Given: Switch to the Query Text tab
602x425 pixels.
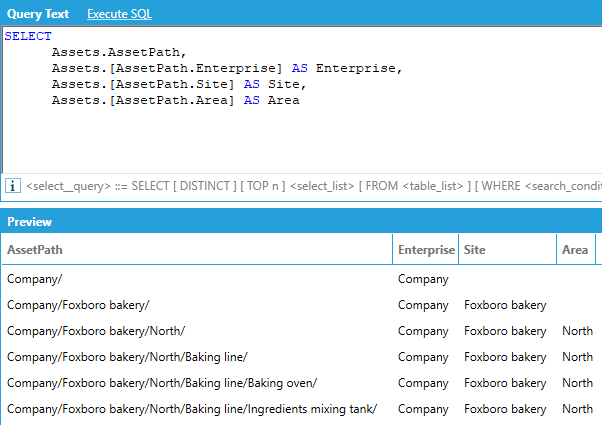Looking at the screenshot, I should click(38, 14).
